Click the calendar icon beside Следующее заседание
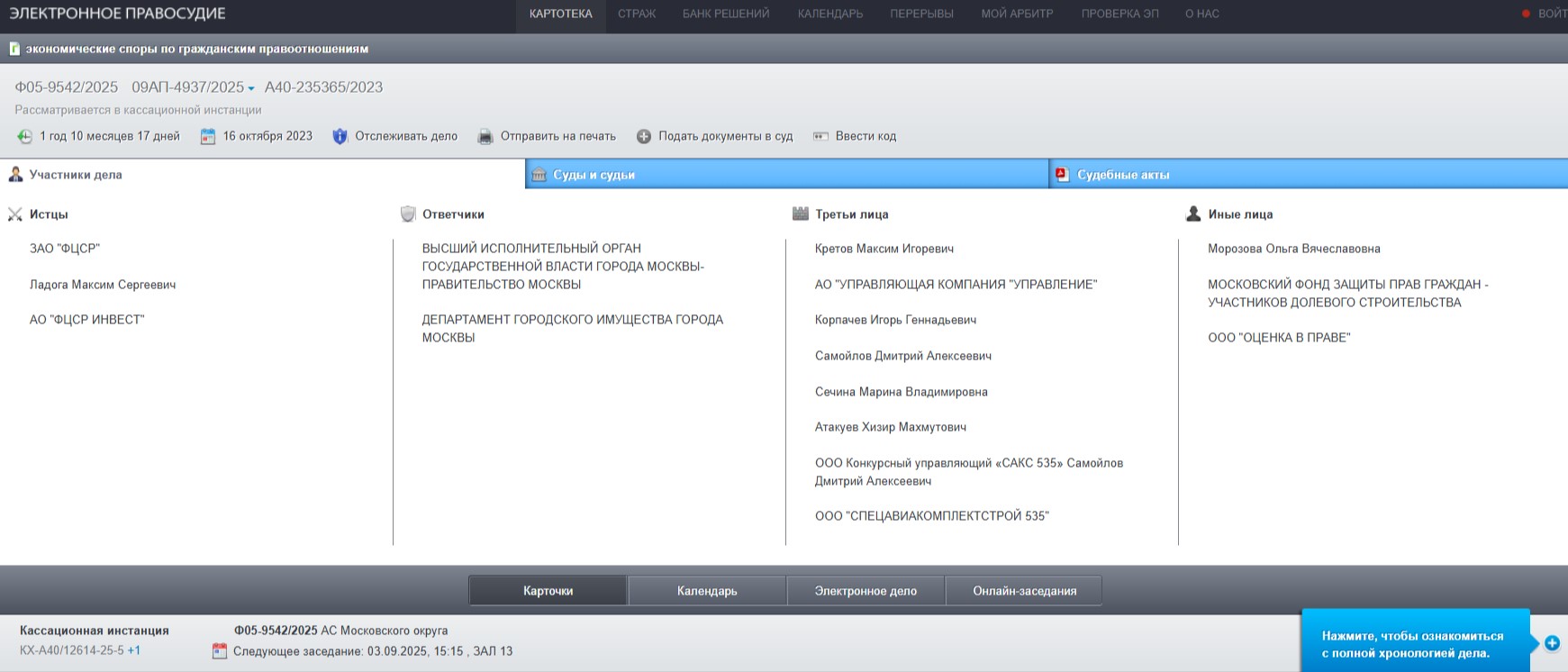 (x=219, y=651)
